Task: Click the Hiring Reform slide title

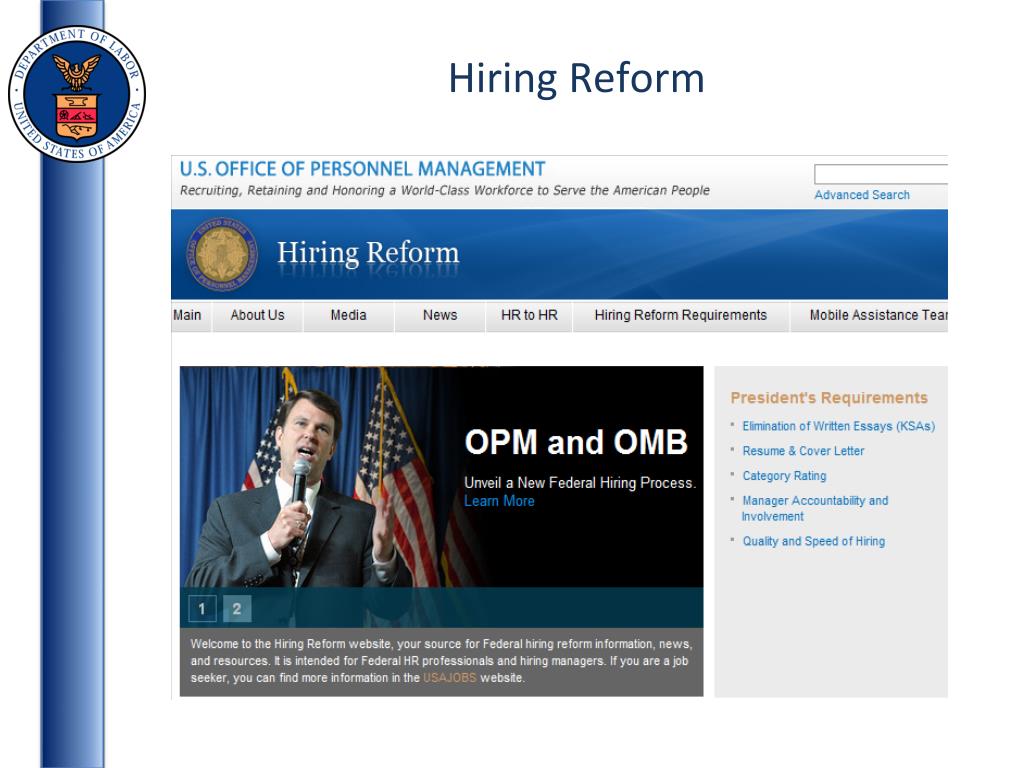Action: pos(576,78)
